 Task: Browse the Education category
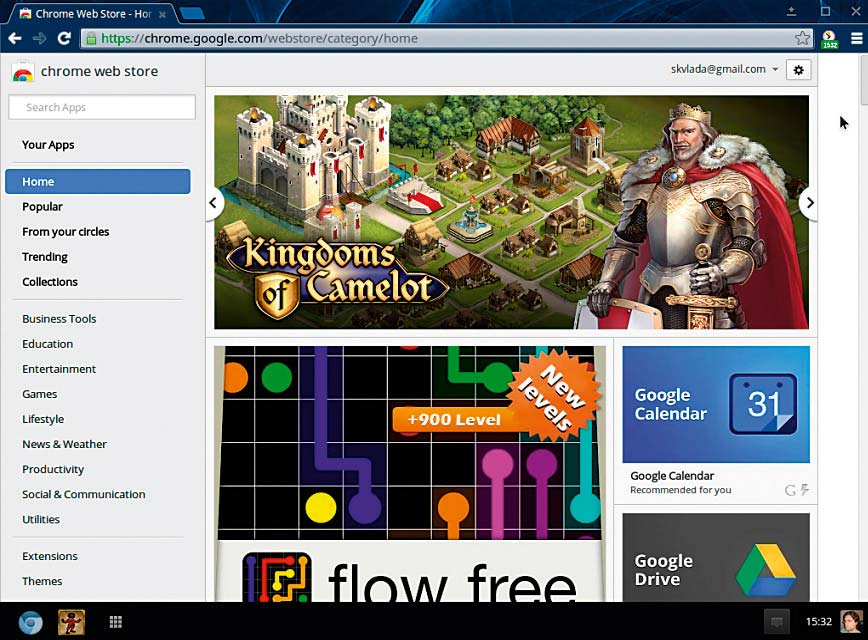[48, 344]
